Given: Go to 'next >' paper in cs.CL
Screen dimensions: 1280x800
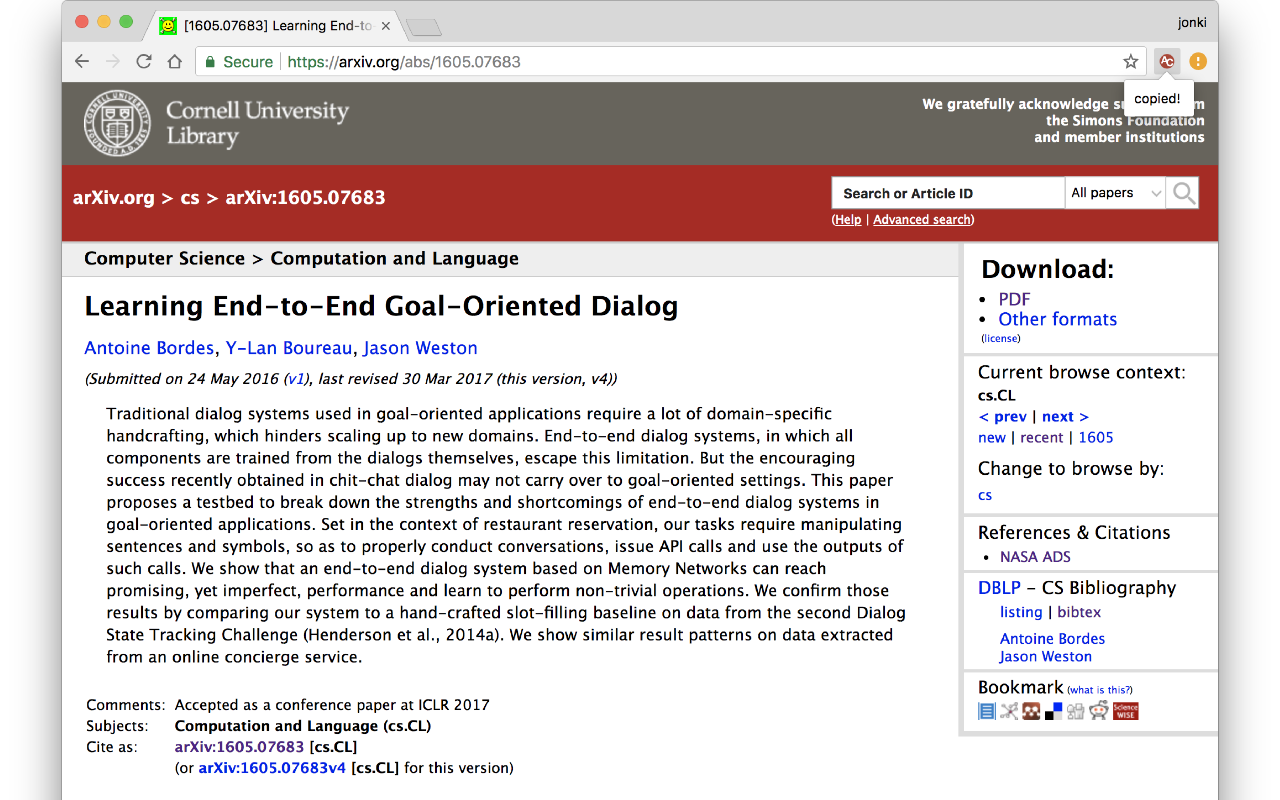Looking at the screenshot, I should pos(1065,416).
